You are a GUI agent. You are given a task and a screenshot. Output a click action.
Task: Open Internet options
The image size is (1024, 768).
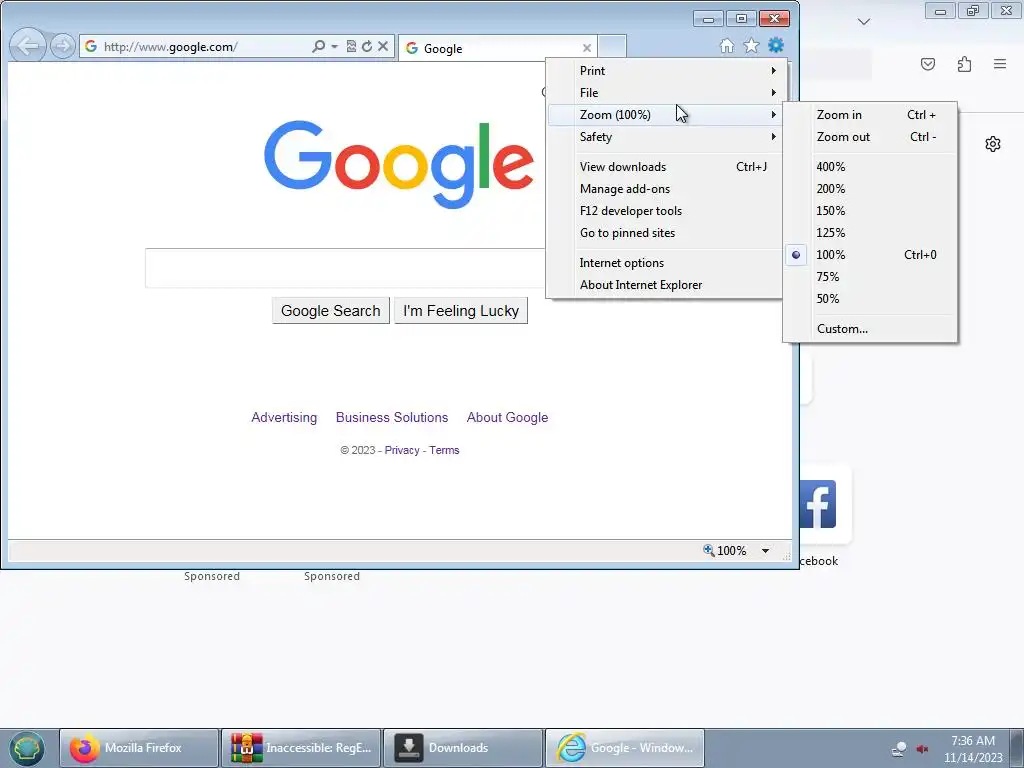pyautogui.click(x=667, y=263)
